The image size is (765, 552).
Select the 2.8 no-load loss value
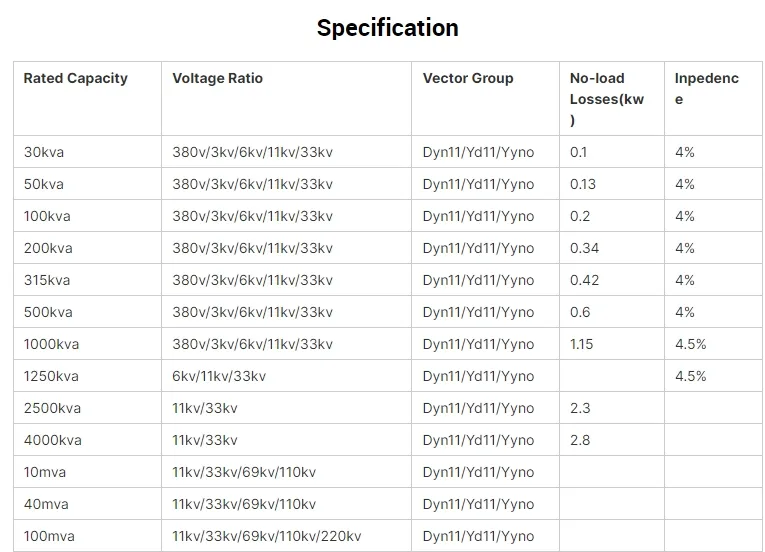pos(580,440)
